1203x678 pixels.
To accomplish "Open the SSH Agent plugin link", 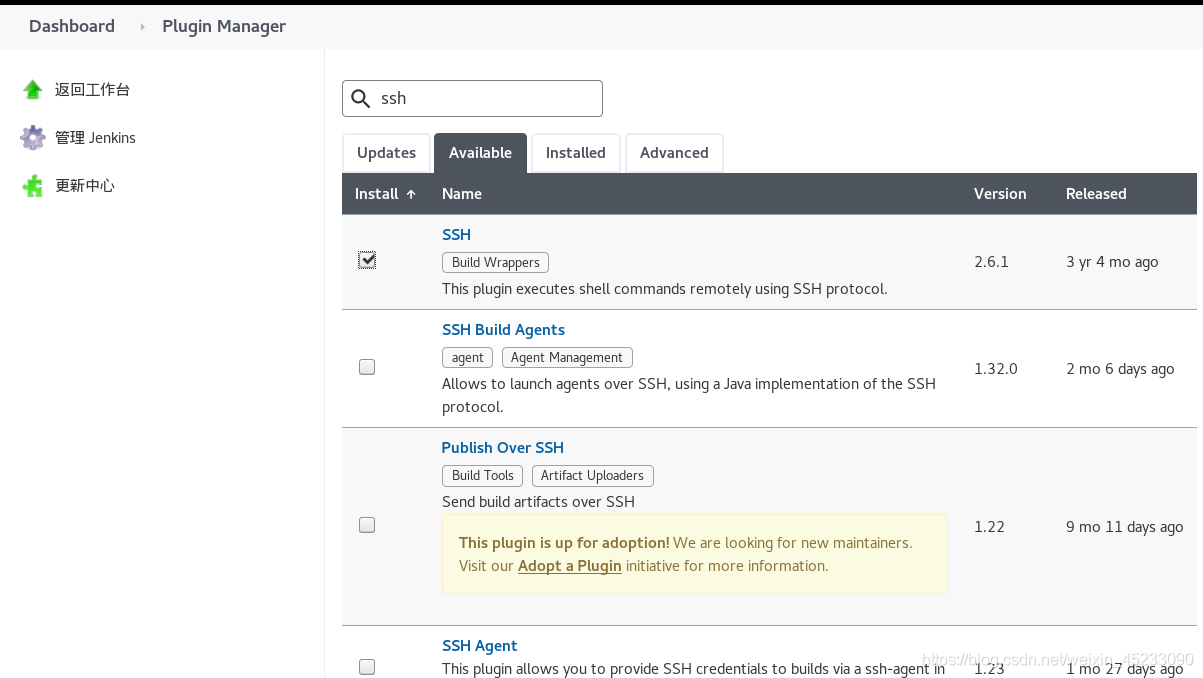I will (x=479, y=646).
